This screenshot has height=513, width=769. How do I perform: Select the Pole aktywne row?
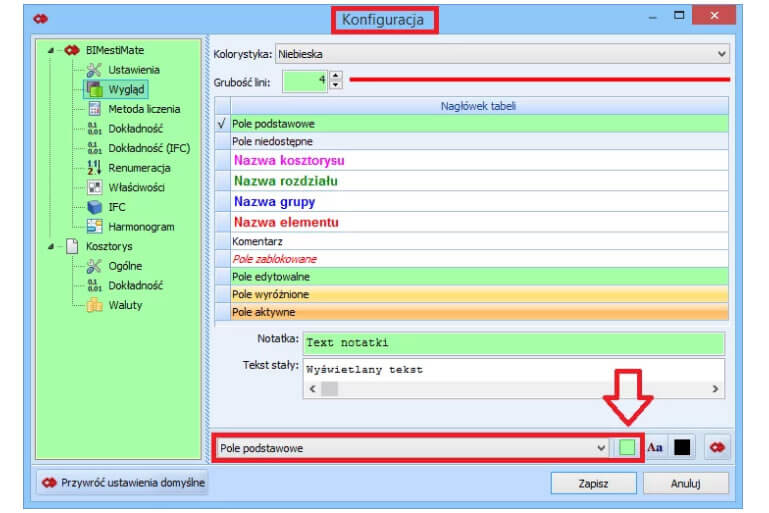pyautogui.click(x=479, y=312)
